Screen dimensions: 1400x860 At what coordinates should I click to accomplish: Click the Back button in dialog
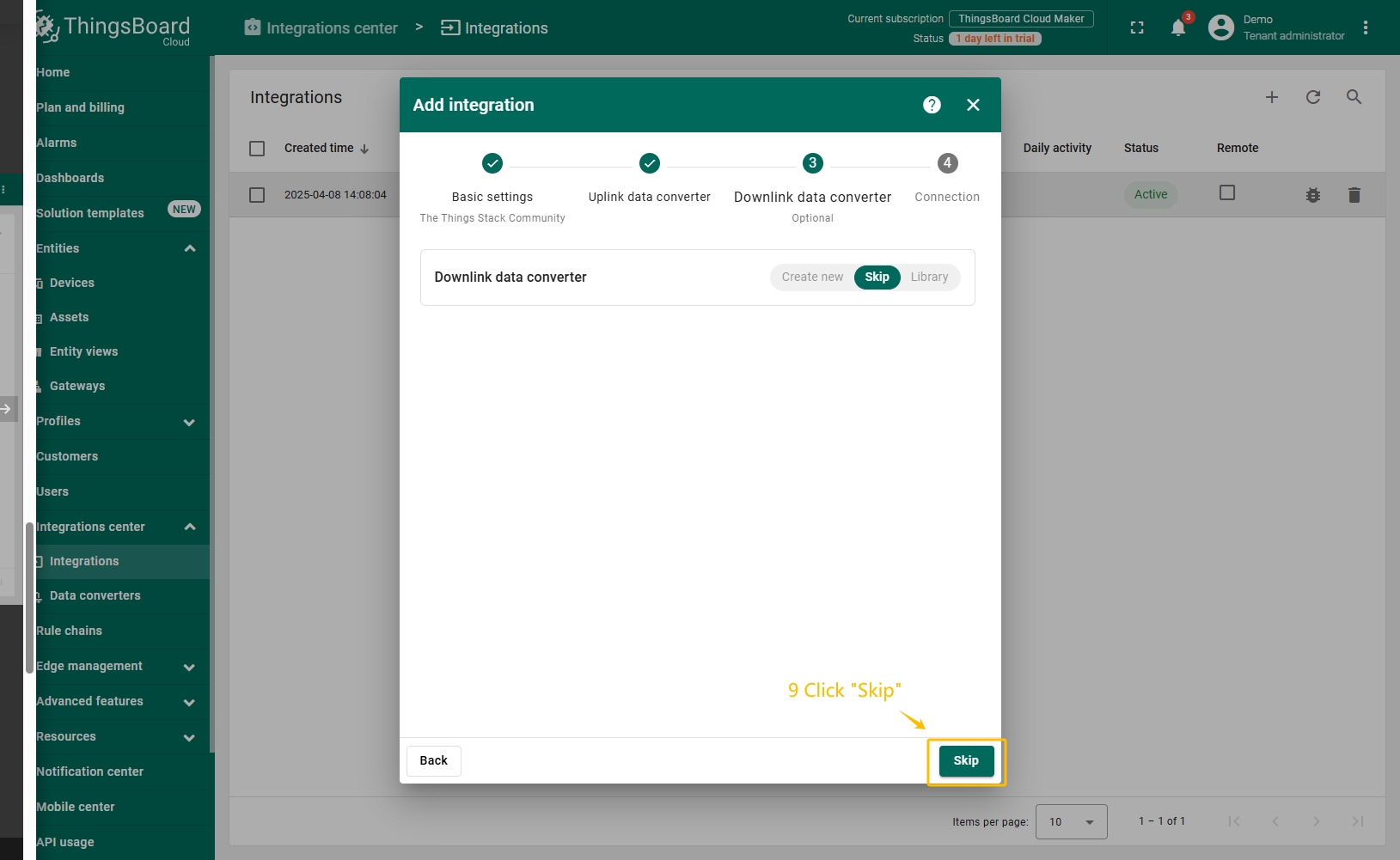point(433,760)
